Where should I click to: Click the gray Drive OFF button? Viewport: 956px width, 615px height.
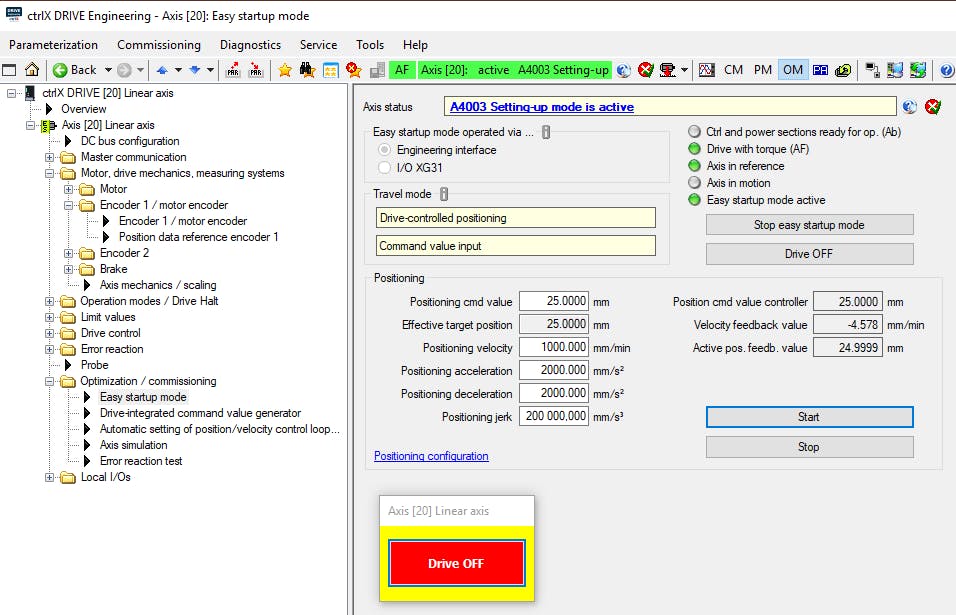click(809, 254)
